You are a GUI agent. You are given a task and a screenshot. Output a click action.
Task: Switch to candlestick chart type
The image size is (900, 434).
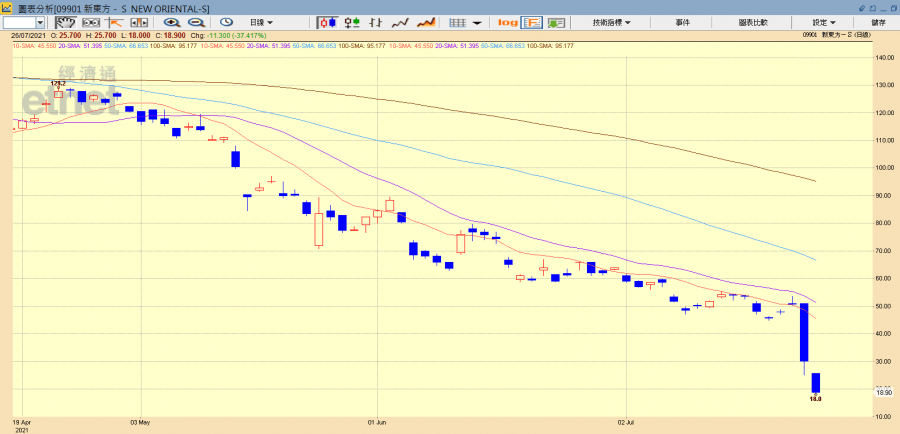point(327,22)
